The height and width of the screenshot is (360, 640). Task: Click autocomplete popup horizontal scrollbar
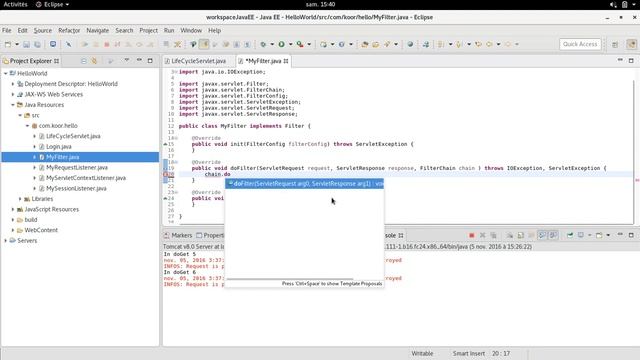[x=290, y=279]
